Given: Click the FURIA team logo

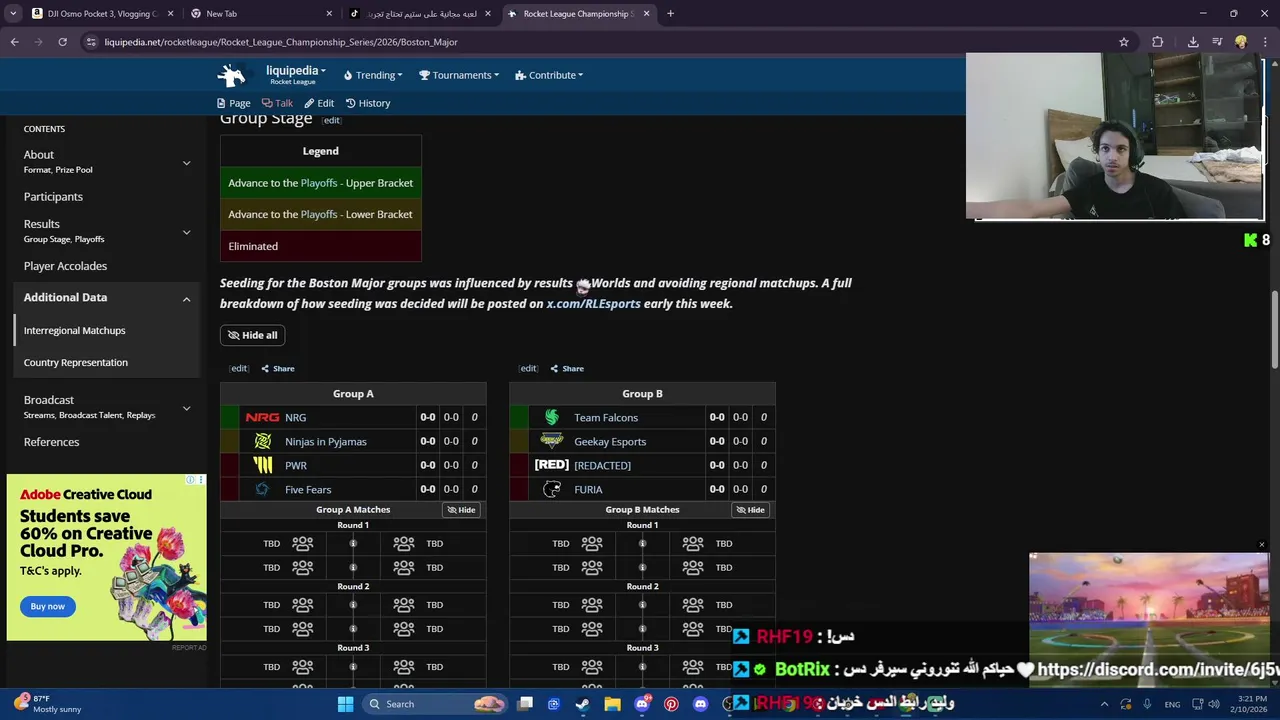Looking at the screenshot, I should click(x=551, y=489).
